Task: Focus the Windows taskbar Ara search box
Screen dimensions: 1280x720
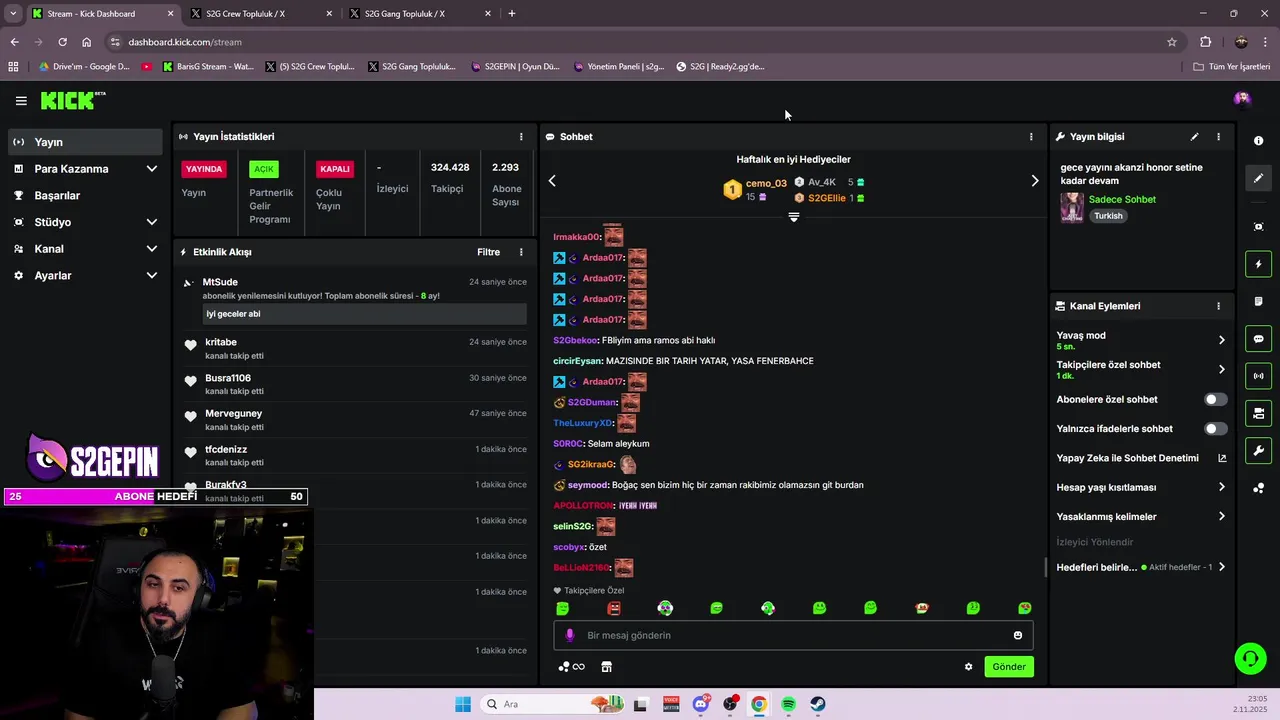Action: coord(550,704)
